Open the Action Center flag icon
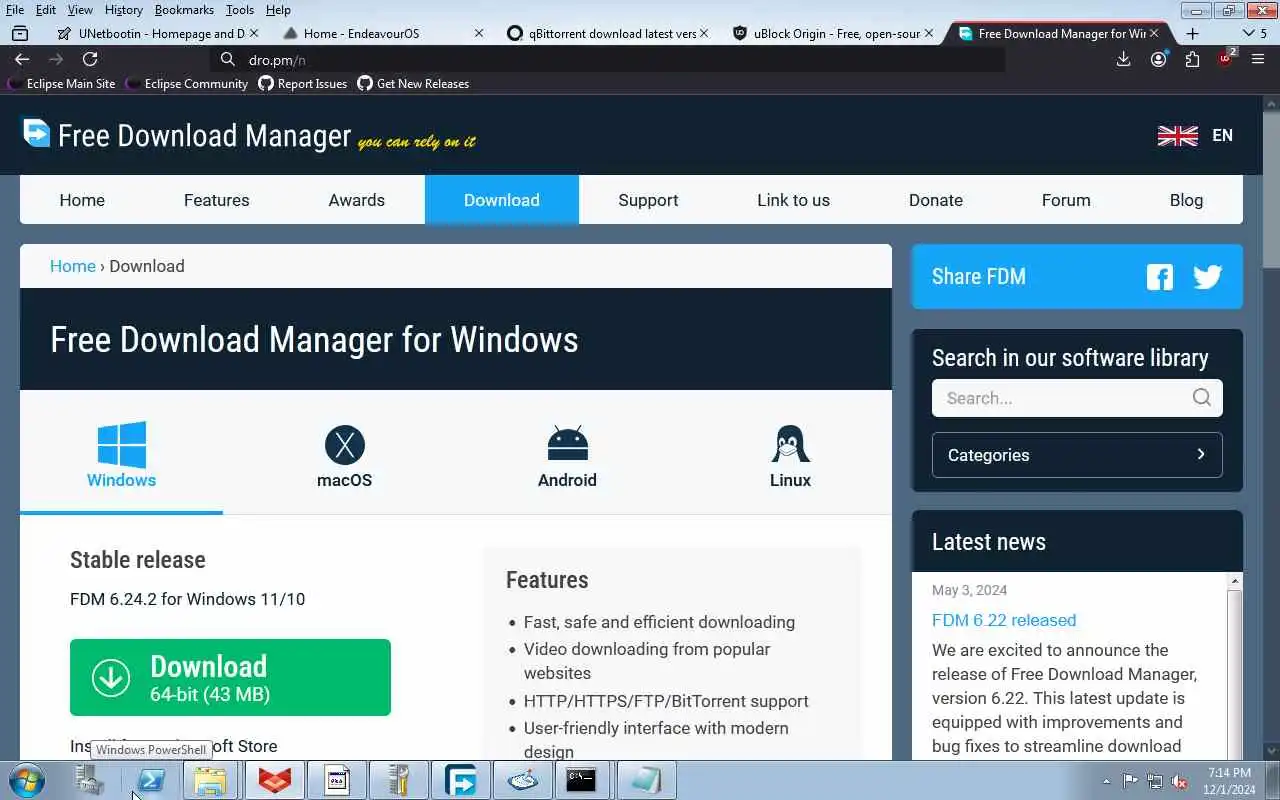Image resolution: width=1280 pixels, height=800 pixels. 1130,781
